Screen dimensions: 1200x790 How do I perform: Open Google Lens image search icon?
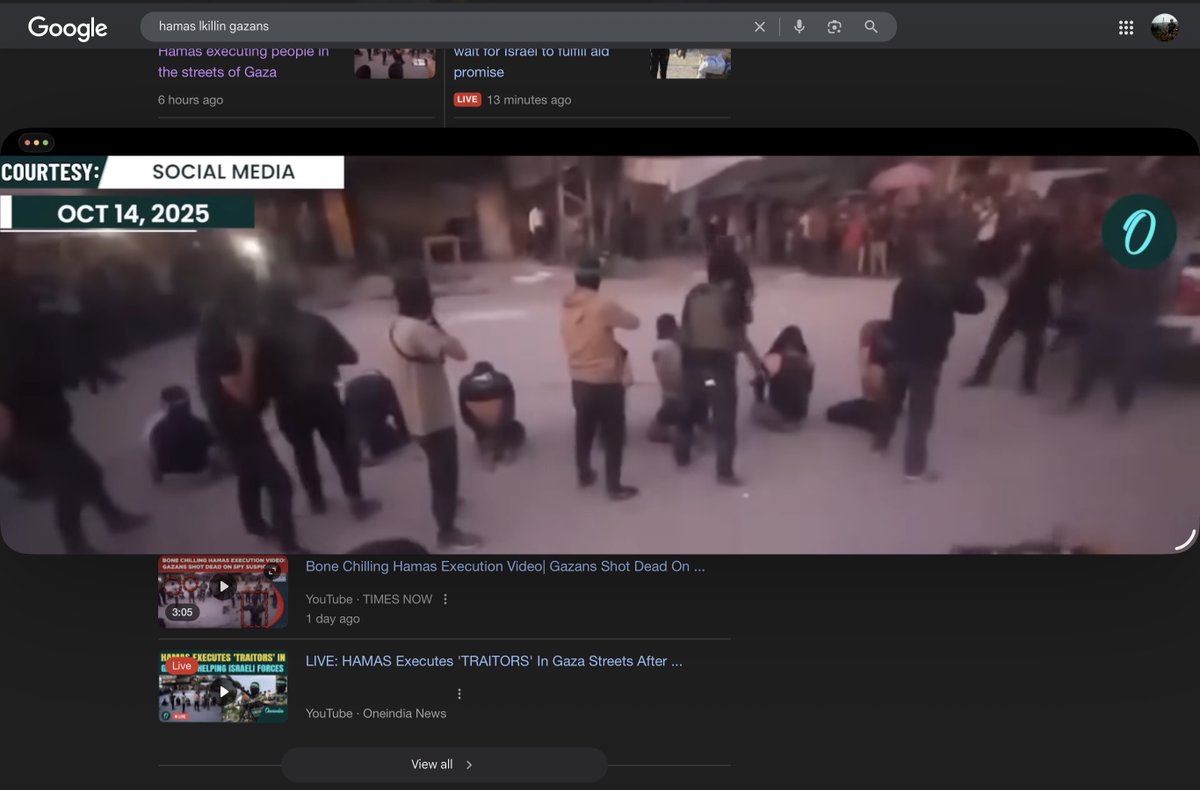(x=834, y=27)
